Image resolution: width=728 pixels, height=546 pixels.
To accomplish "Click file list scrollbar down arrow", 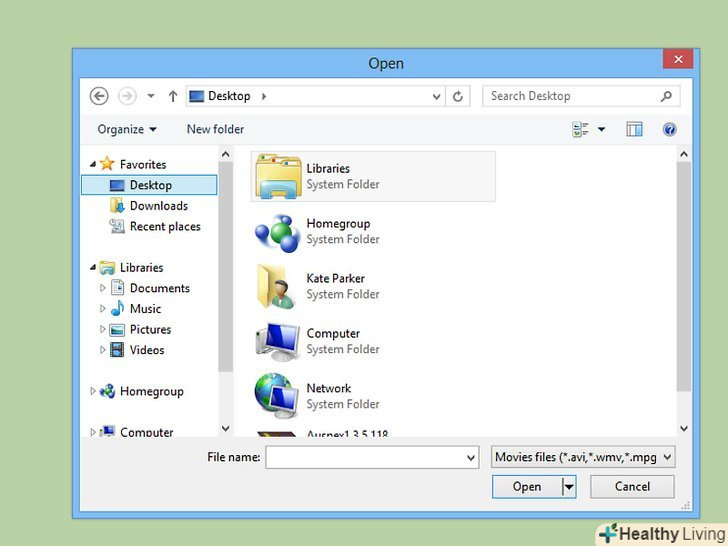I will (x=684, y=428).
